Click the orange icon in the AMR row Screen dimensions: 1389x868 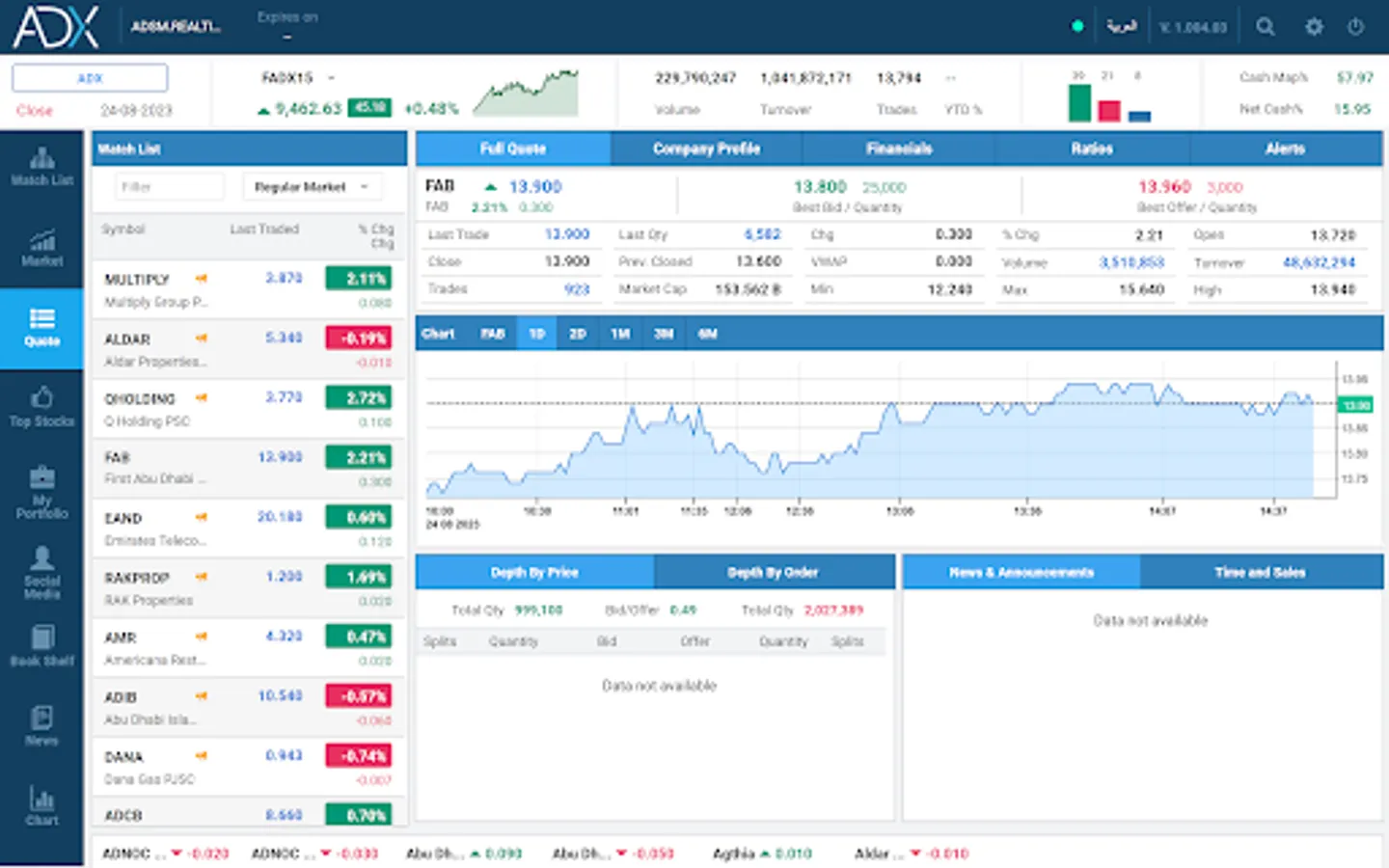(202, 637)
